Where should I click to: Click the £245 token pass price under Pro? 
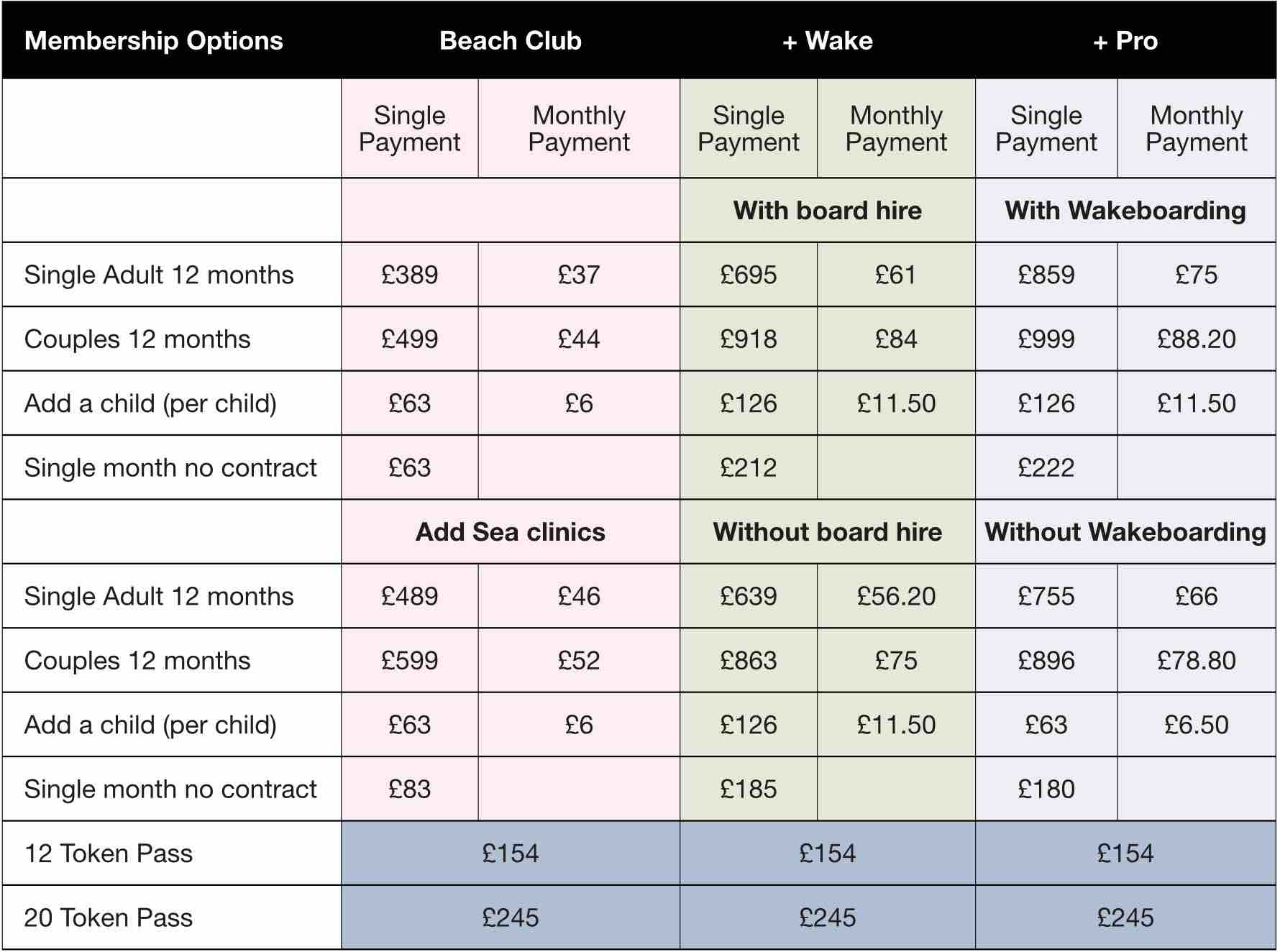tap(1125, 917)
